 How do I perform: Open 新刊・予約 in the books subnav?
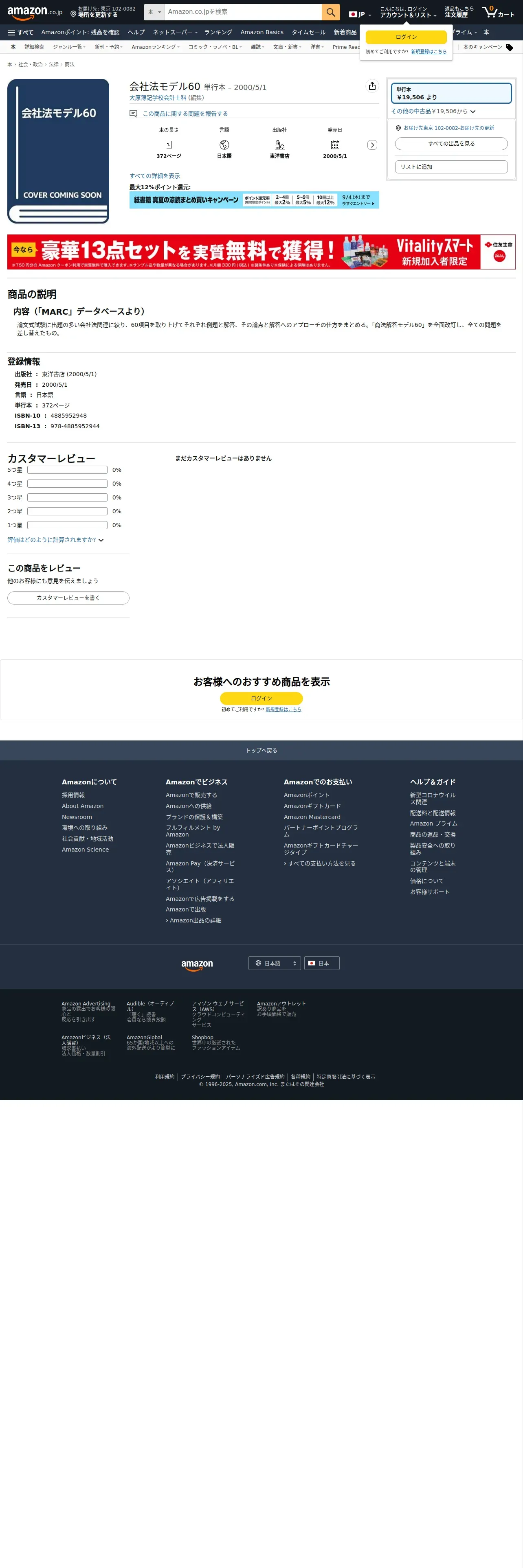click(x=108, y=47)
